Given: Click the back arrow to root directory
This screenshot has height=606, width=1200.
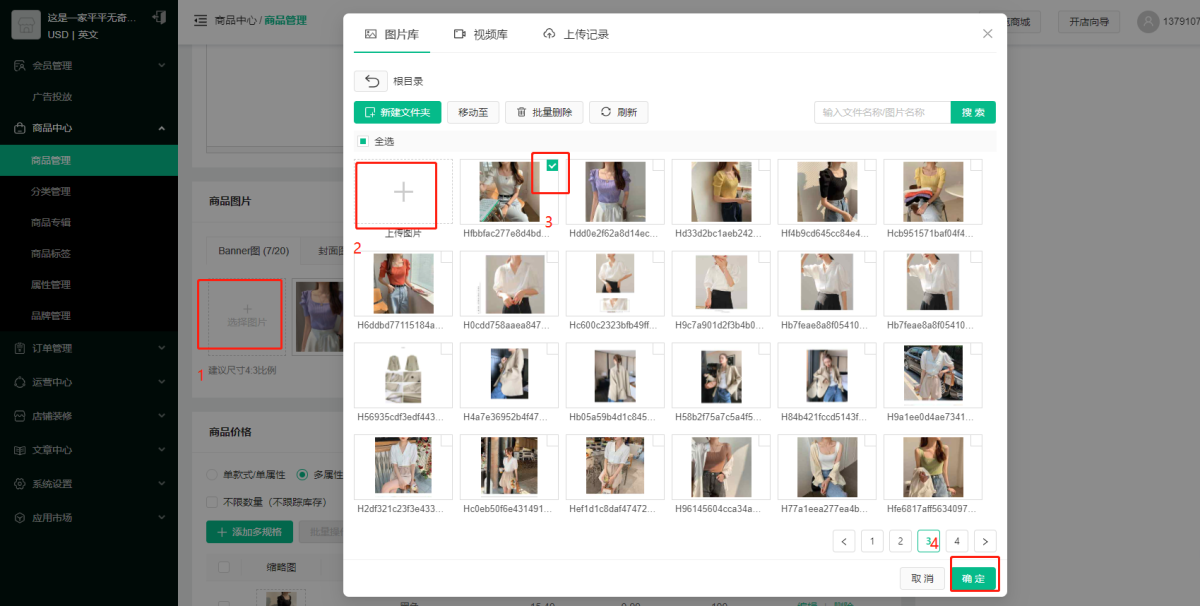Looking at the screenshot, I should (x=371, y=81).
